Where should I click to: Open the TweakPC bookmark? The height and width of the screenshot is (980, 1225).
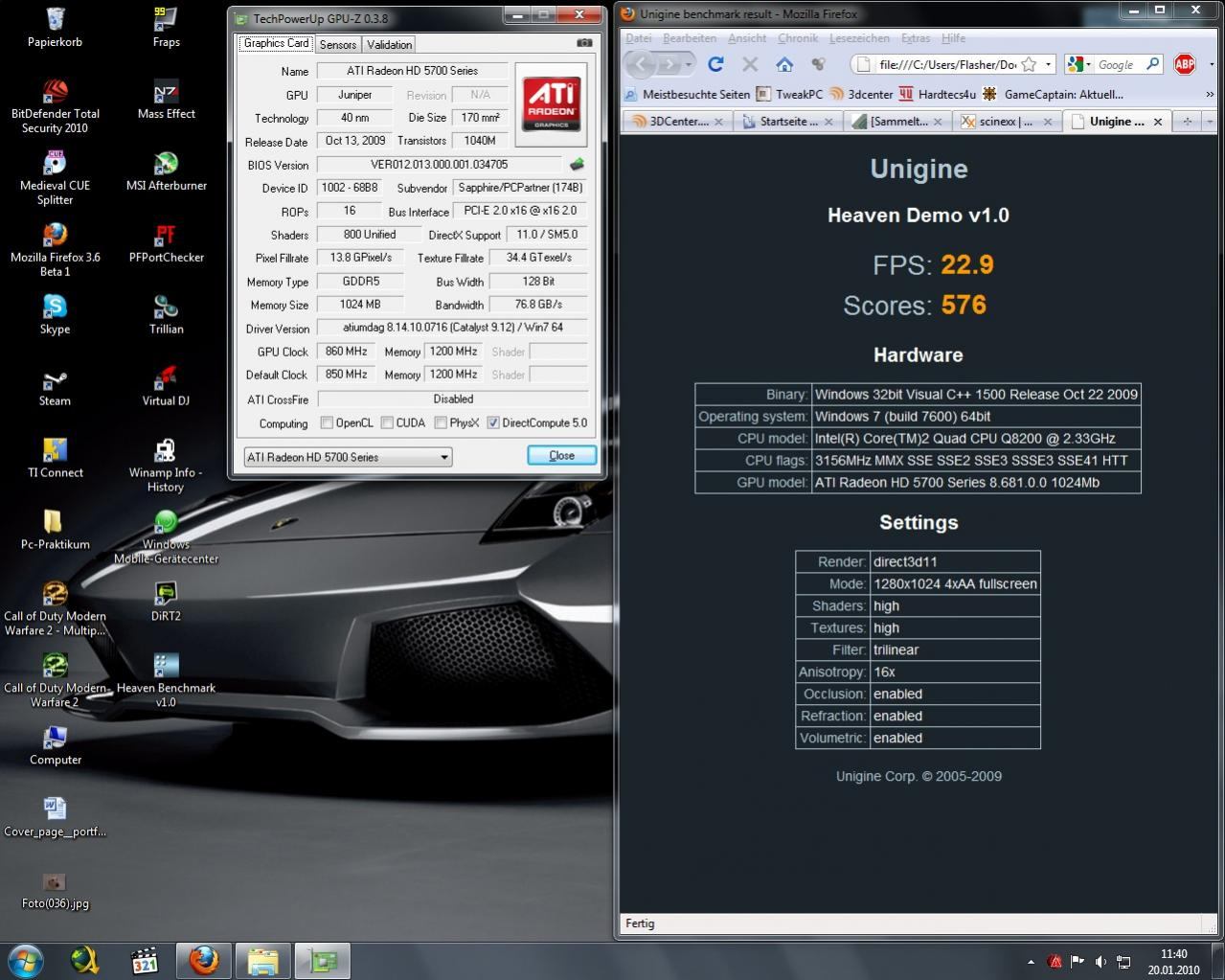click(789, 94)
